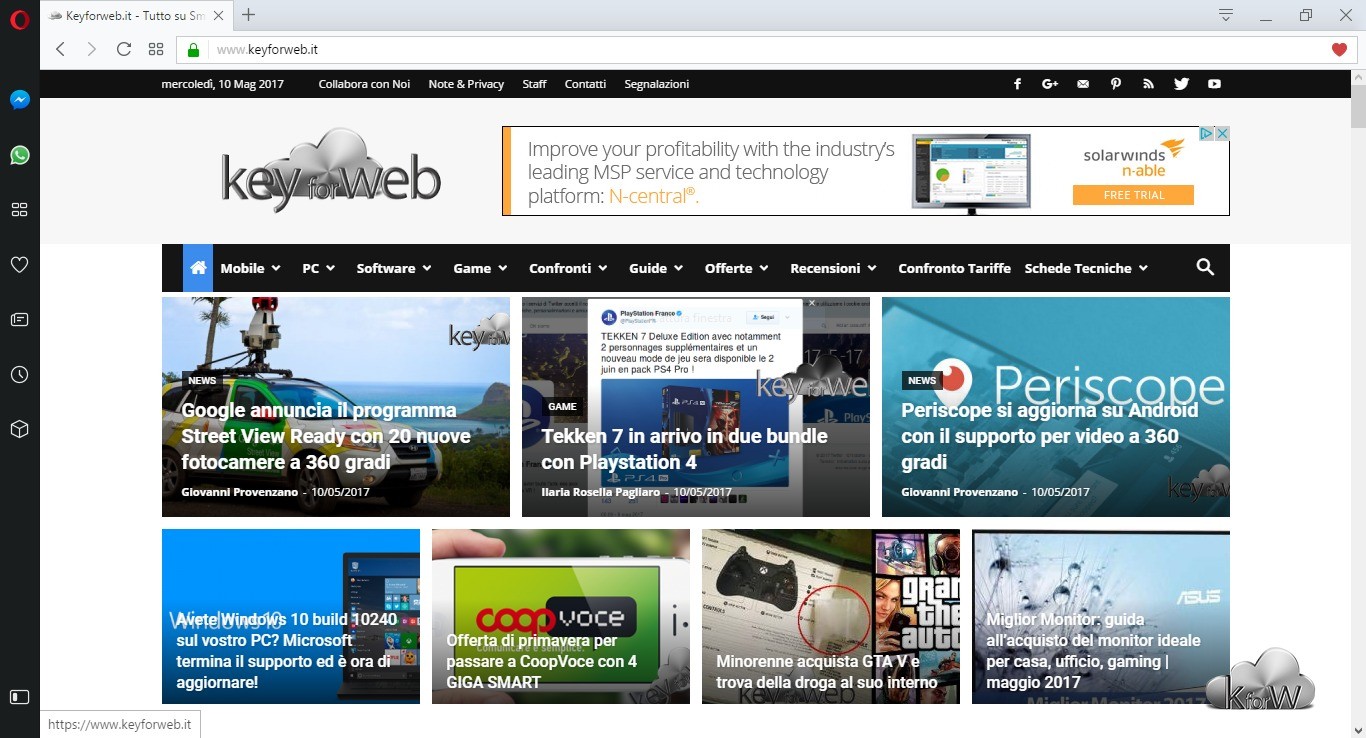Click the site search magnifier icon

(x=1205, y=267)
